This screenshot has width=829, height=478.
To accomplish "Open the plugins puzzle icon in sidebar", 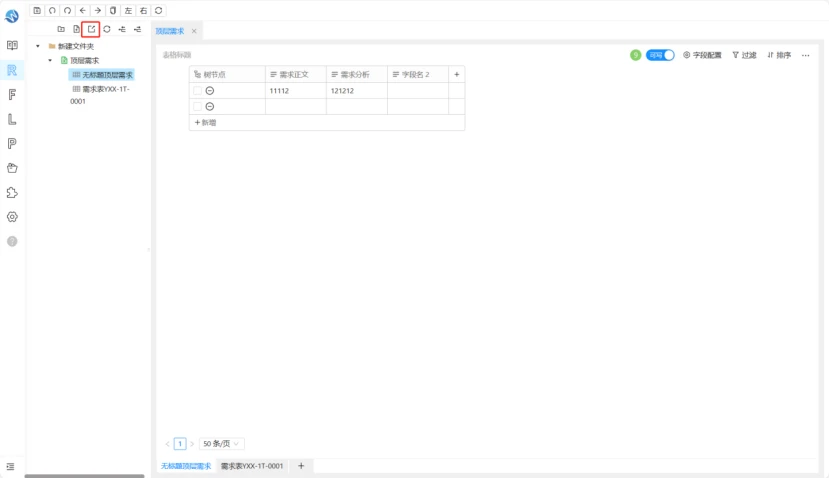I will (x=12, y=192).
